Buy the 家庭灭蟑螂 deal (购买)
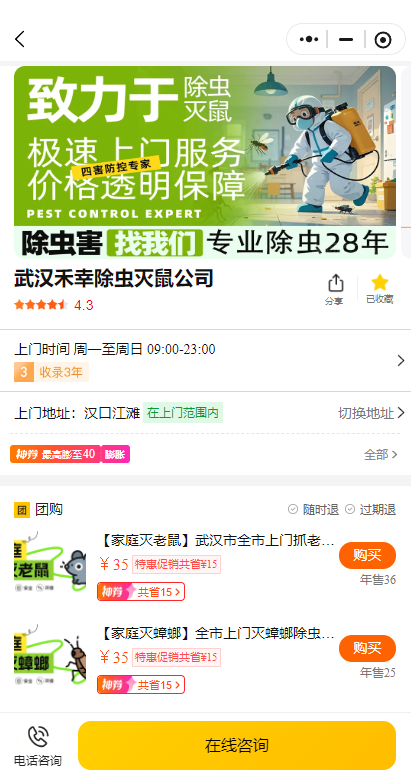The height and width of the screenshot is (777, 411). 367,649
